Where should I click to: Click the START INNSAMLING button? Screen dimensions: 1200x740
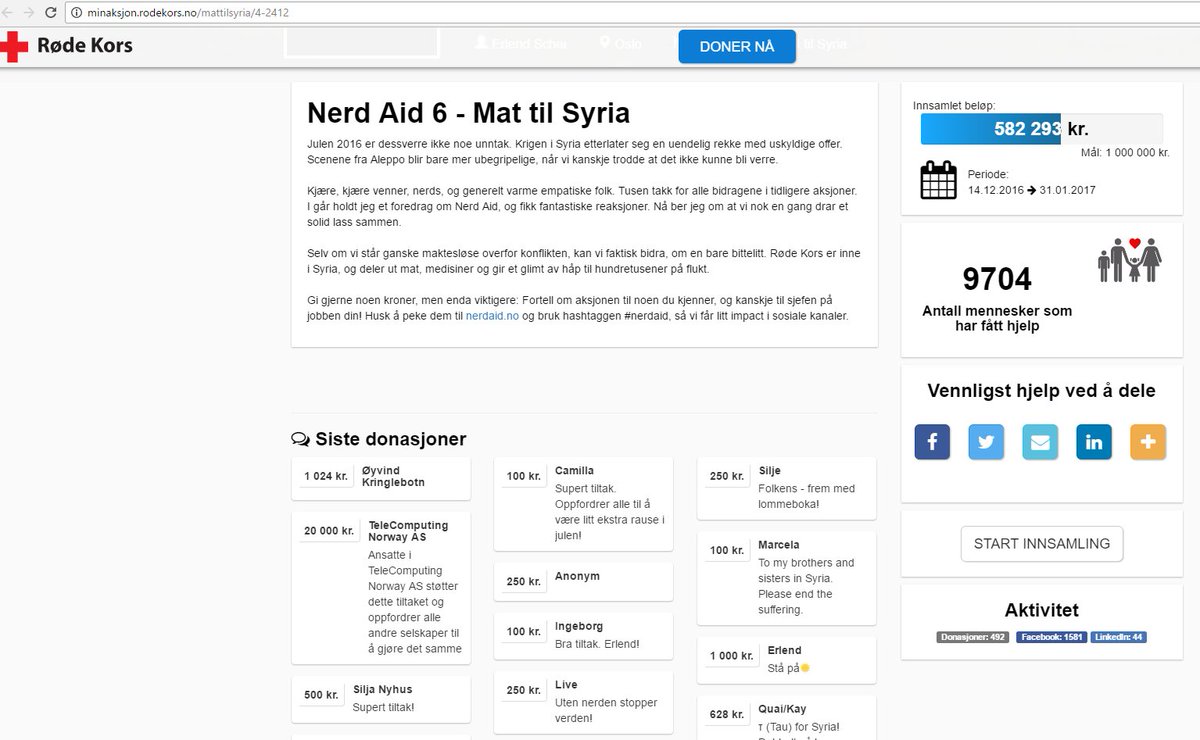1041,543
